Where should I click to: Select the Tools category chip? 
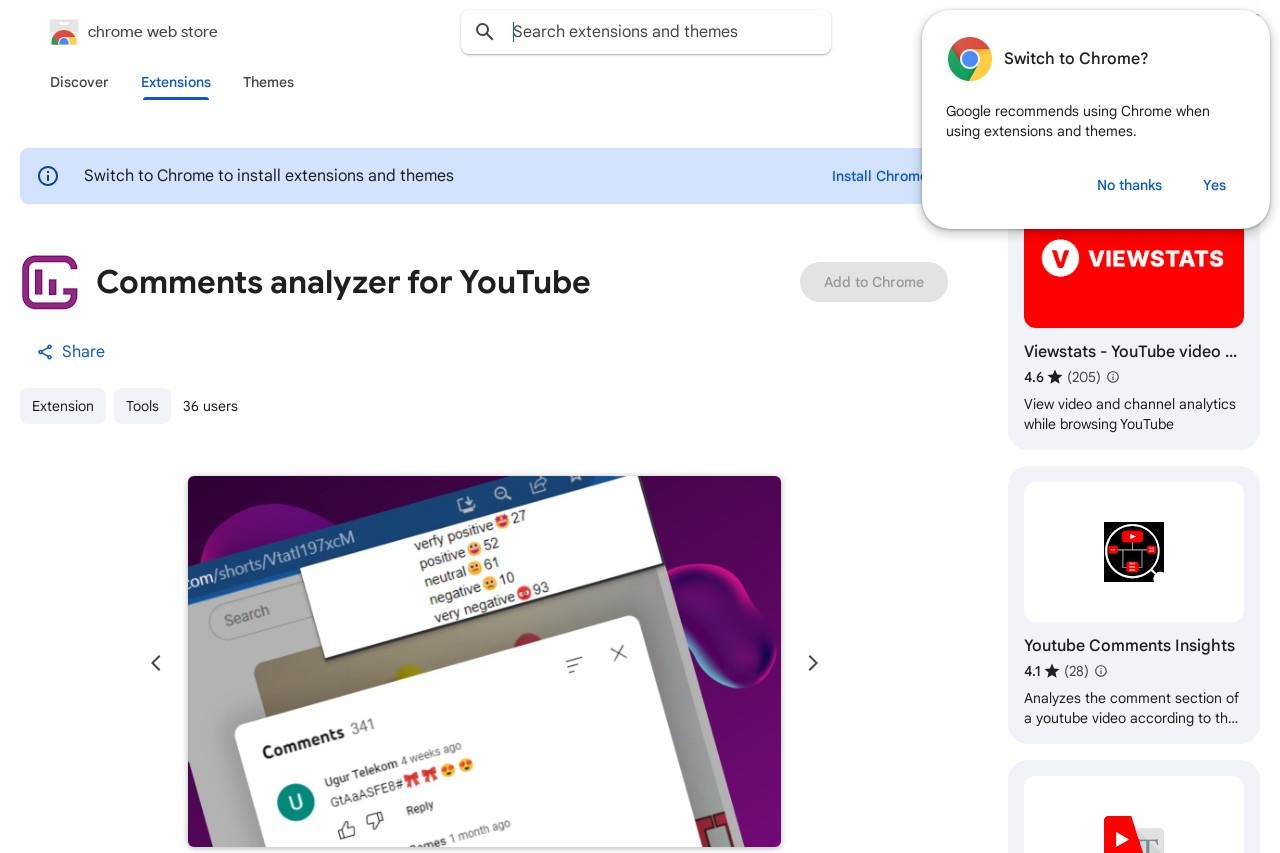[142, 406]
